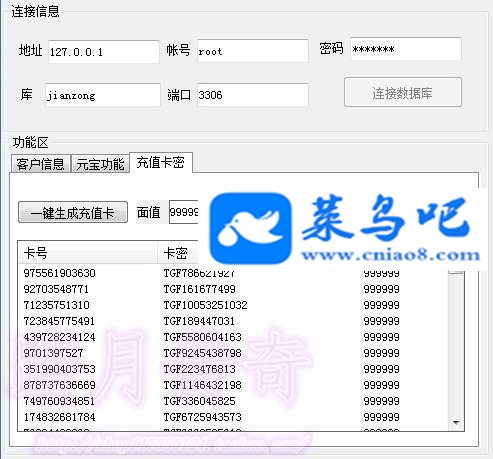The image size is (493, 459).
Task: Click 一键生成充值卡 button
Action: 73,212
